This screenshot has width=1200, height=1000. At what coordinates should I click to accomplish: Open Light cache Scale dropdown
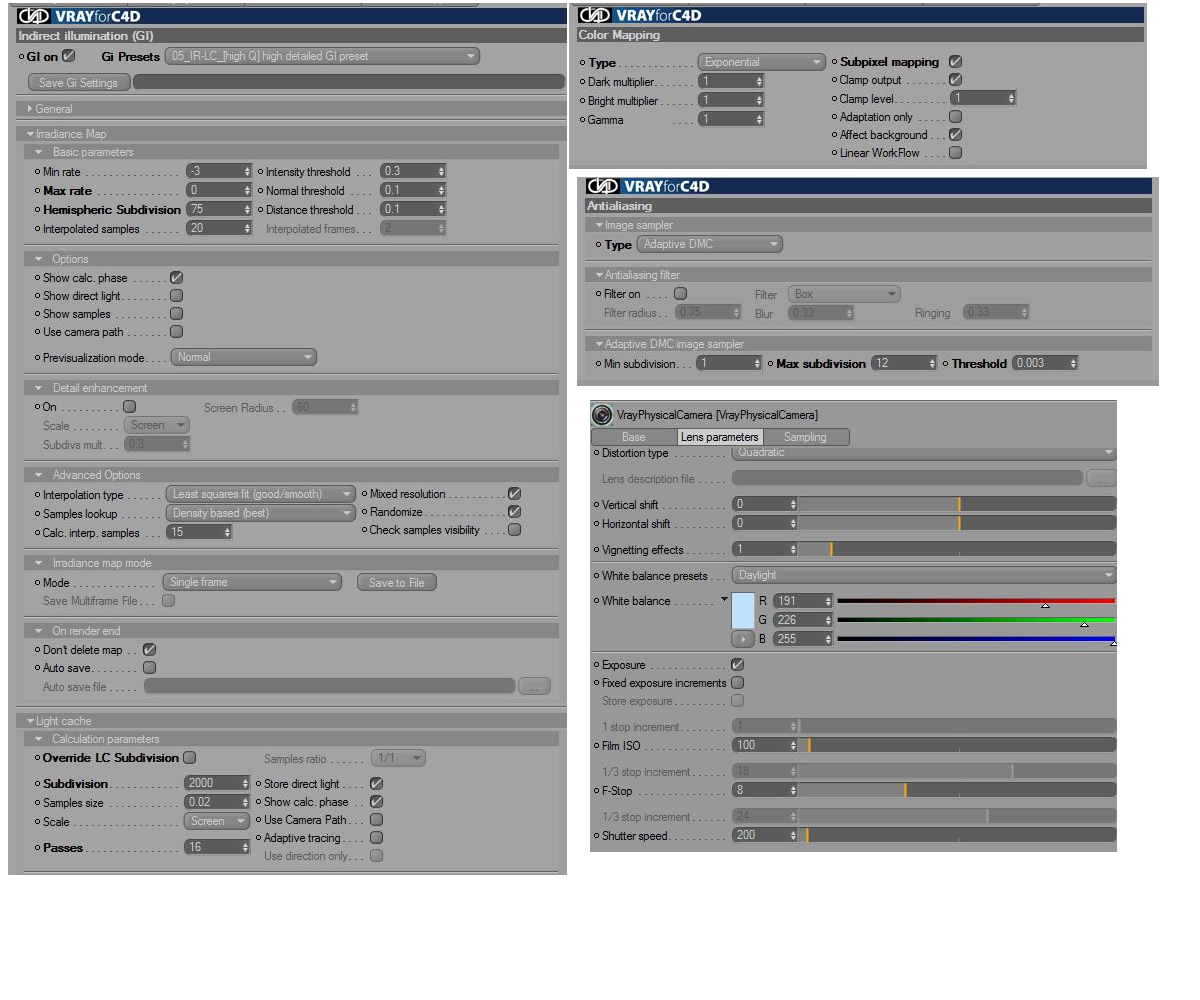216,821
